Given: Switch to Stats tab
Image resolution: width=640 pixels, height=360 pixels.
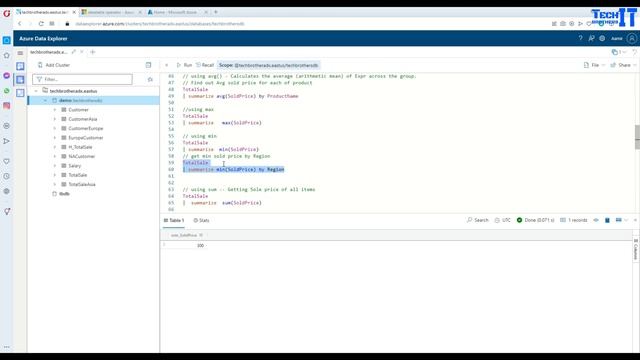Looking at the screenshot, I should coord(201,220).
